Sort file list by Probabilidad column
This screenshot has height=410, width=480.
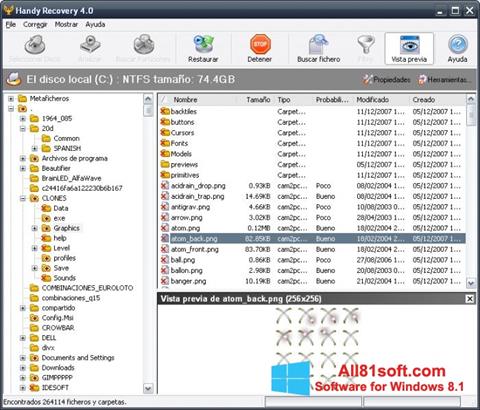(333, 100)
